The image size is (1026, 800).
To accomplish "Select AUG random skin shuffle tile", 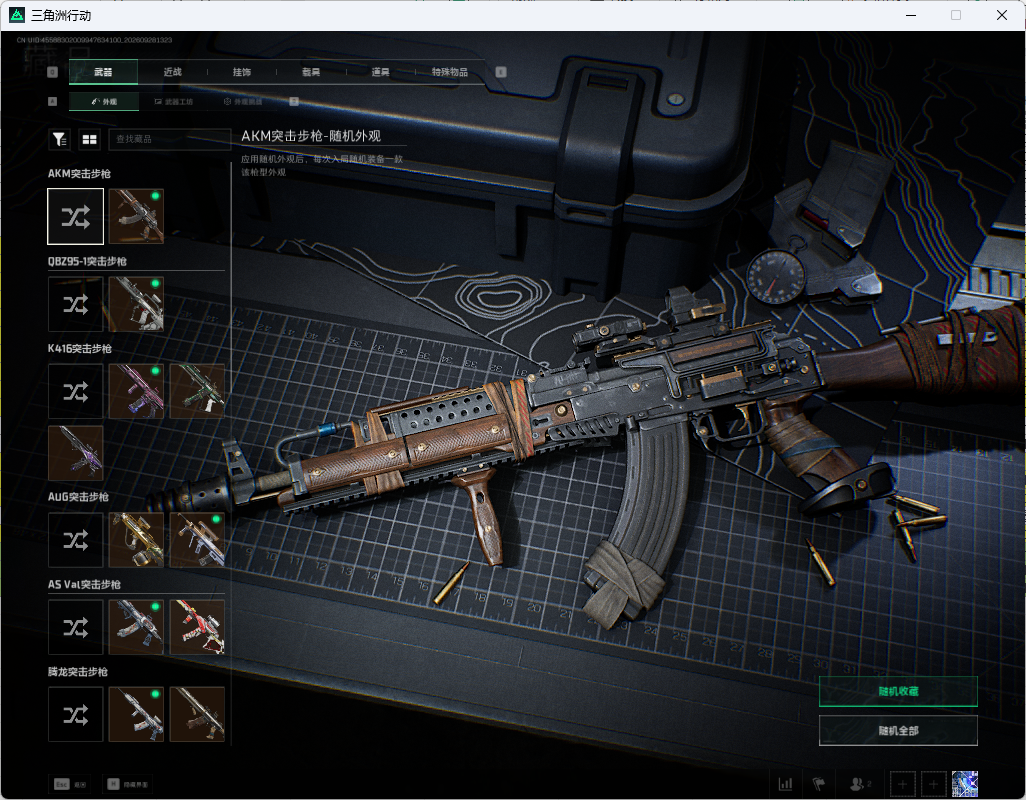I will tap(76, 540).
